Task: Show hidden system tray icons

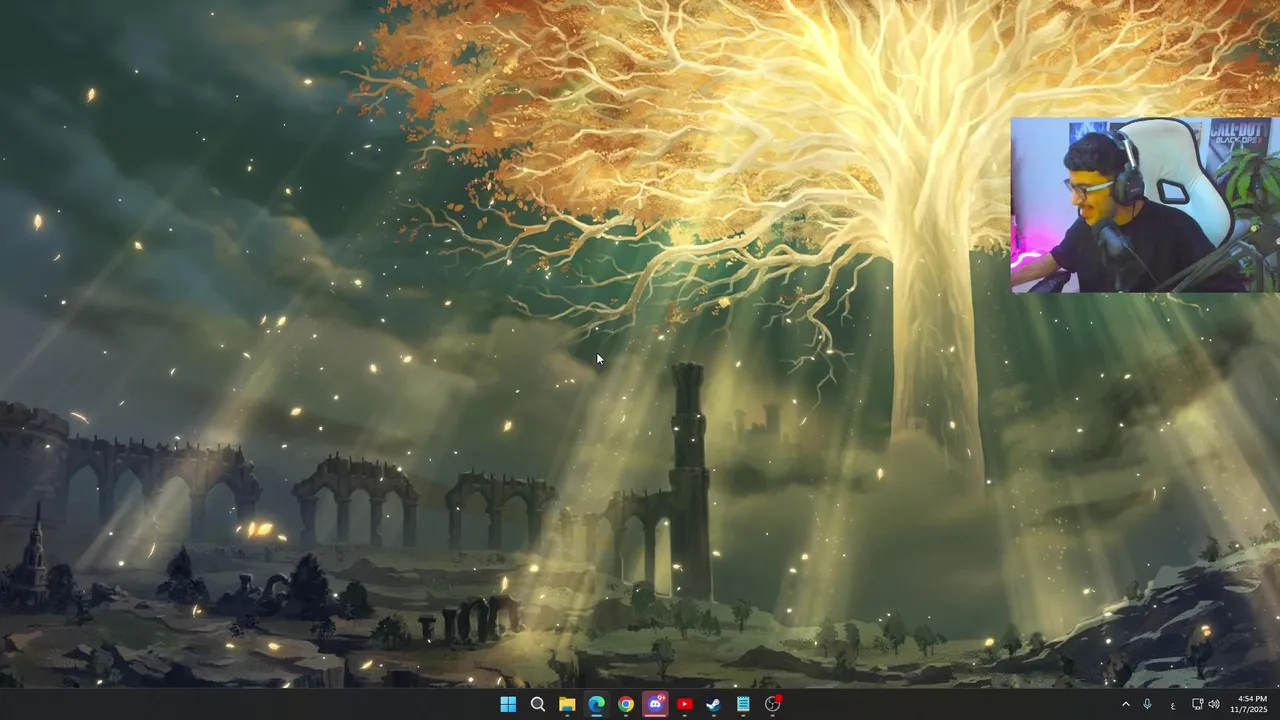Action: [x=1125, y=704]
